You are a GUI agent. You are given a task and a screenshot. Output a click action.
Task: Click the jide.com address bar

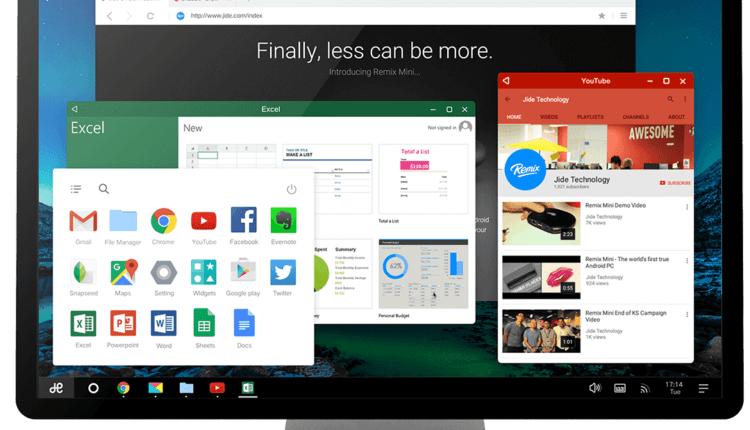(383, 16)
